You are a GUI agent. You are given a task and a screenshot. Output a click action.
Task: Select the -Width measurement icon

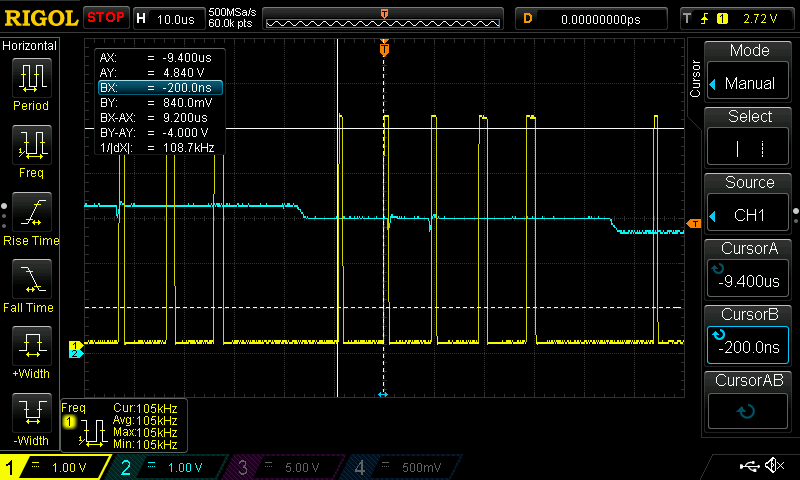click(x=32, y=412)
